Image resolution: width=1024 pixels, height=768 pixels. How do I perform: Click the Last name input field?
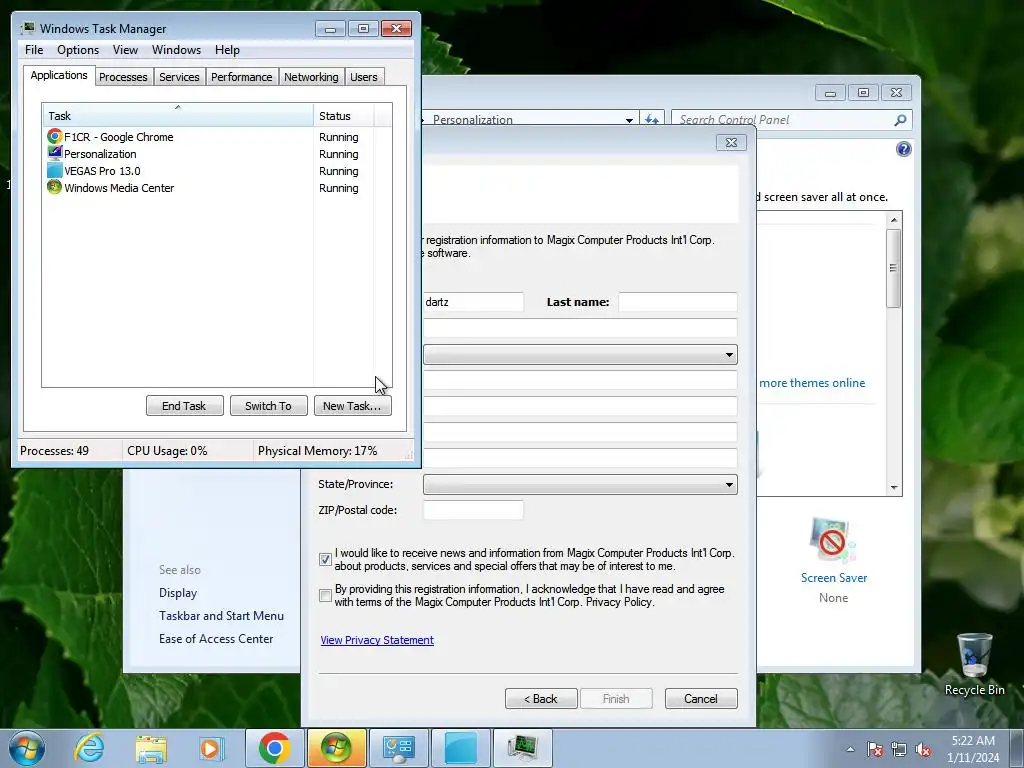tap(678, 302)
